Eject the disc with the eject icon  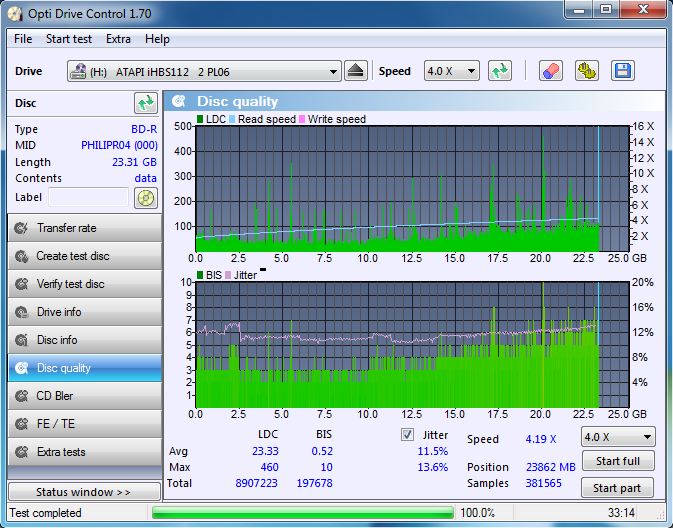tap(356, 71)
